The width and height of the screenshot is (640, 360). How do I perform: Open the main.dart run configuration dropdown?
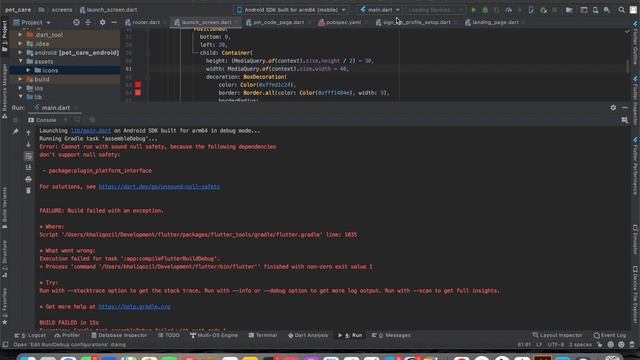pyautogui.click(x=380, y=10)
